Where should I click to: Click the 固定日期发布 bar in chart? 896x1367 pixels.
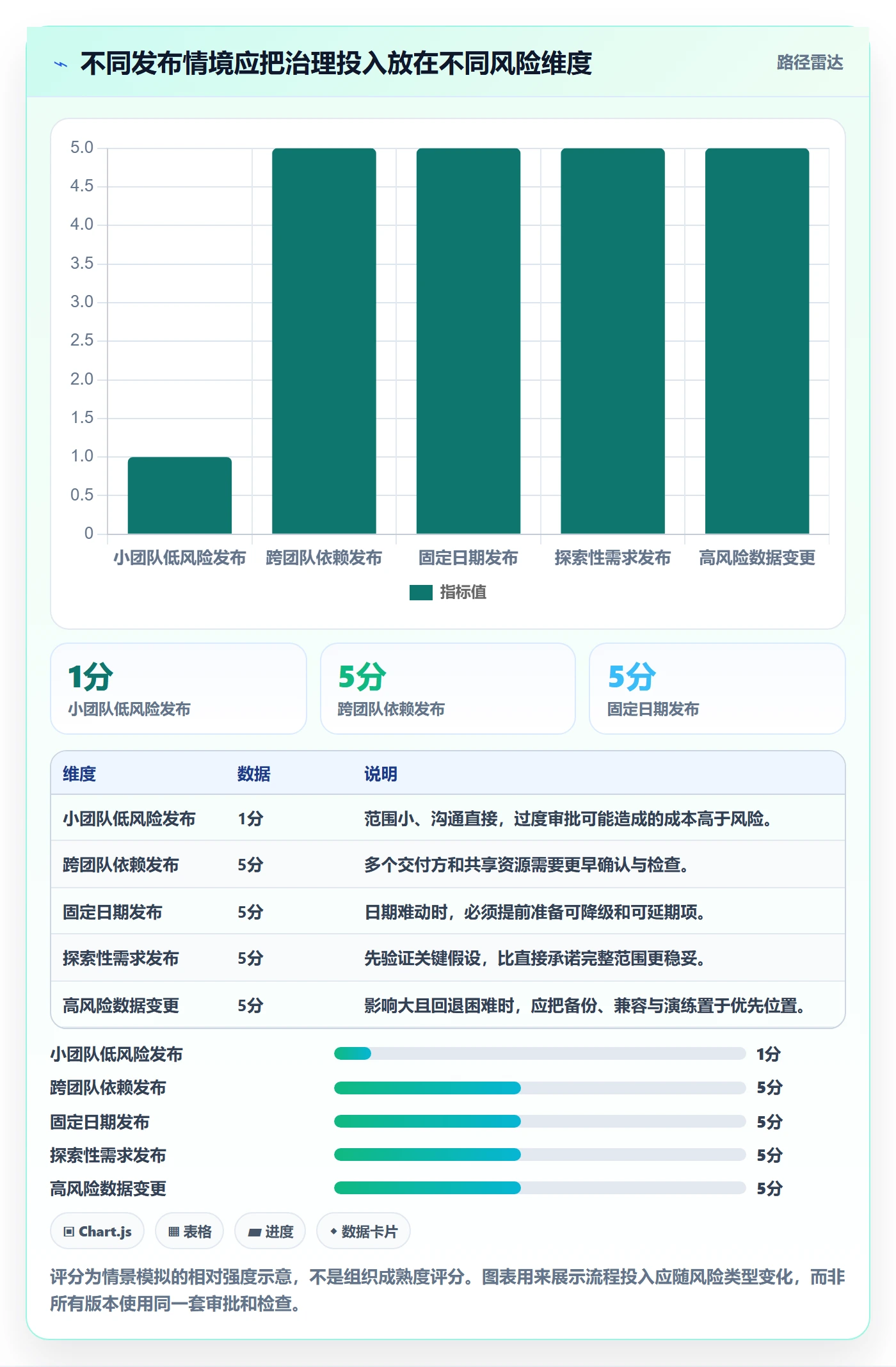[x=468, y=341]
